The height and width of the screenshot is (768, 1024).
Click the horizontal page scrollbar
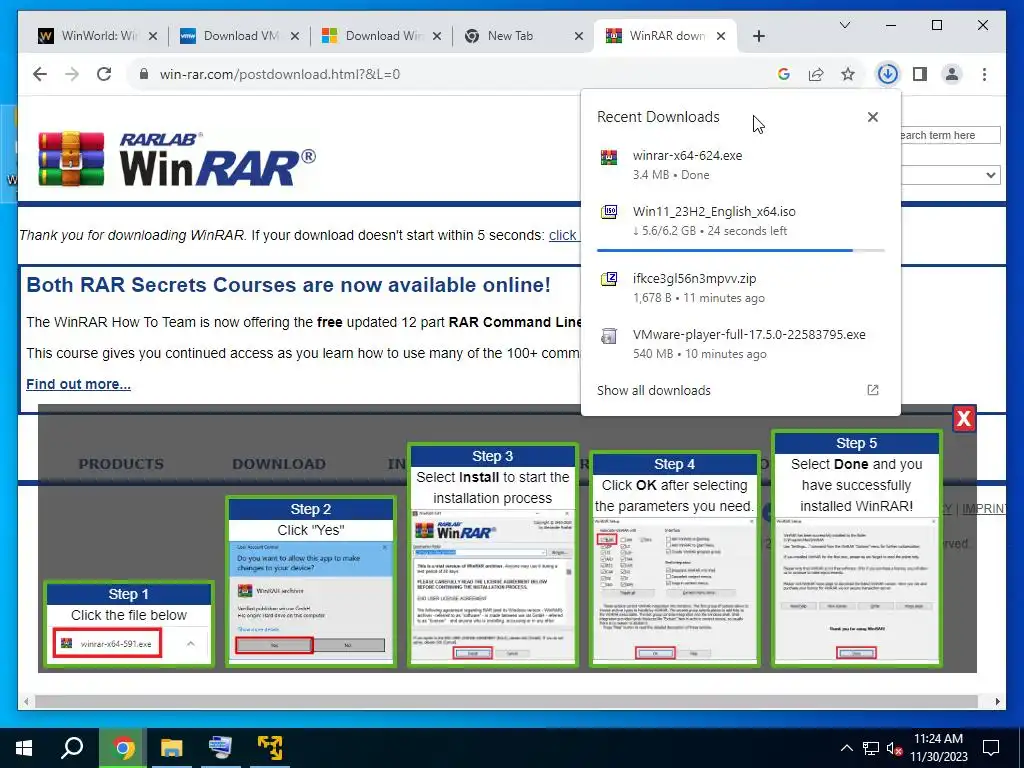click(506, 701)
